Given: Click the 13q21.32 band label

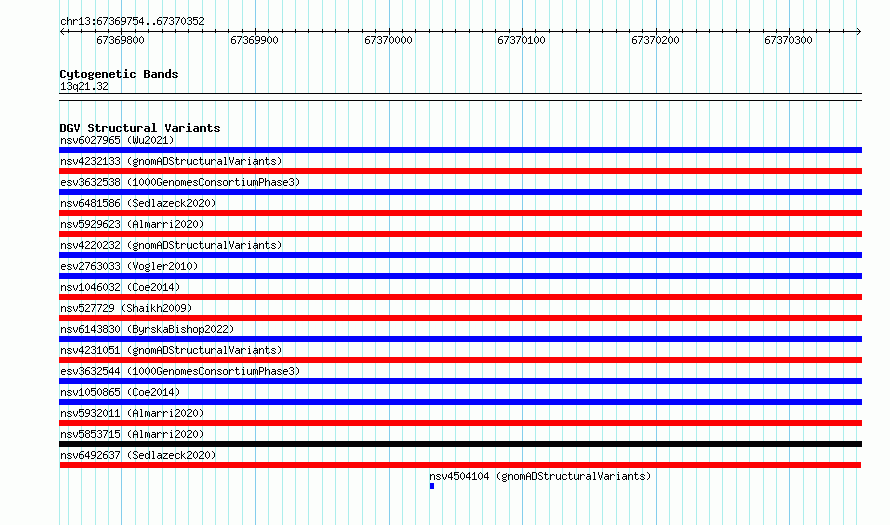Looking at the screenshot, I should pos(84,86).
